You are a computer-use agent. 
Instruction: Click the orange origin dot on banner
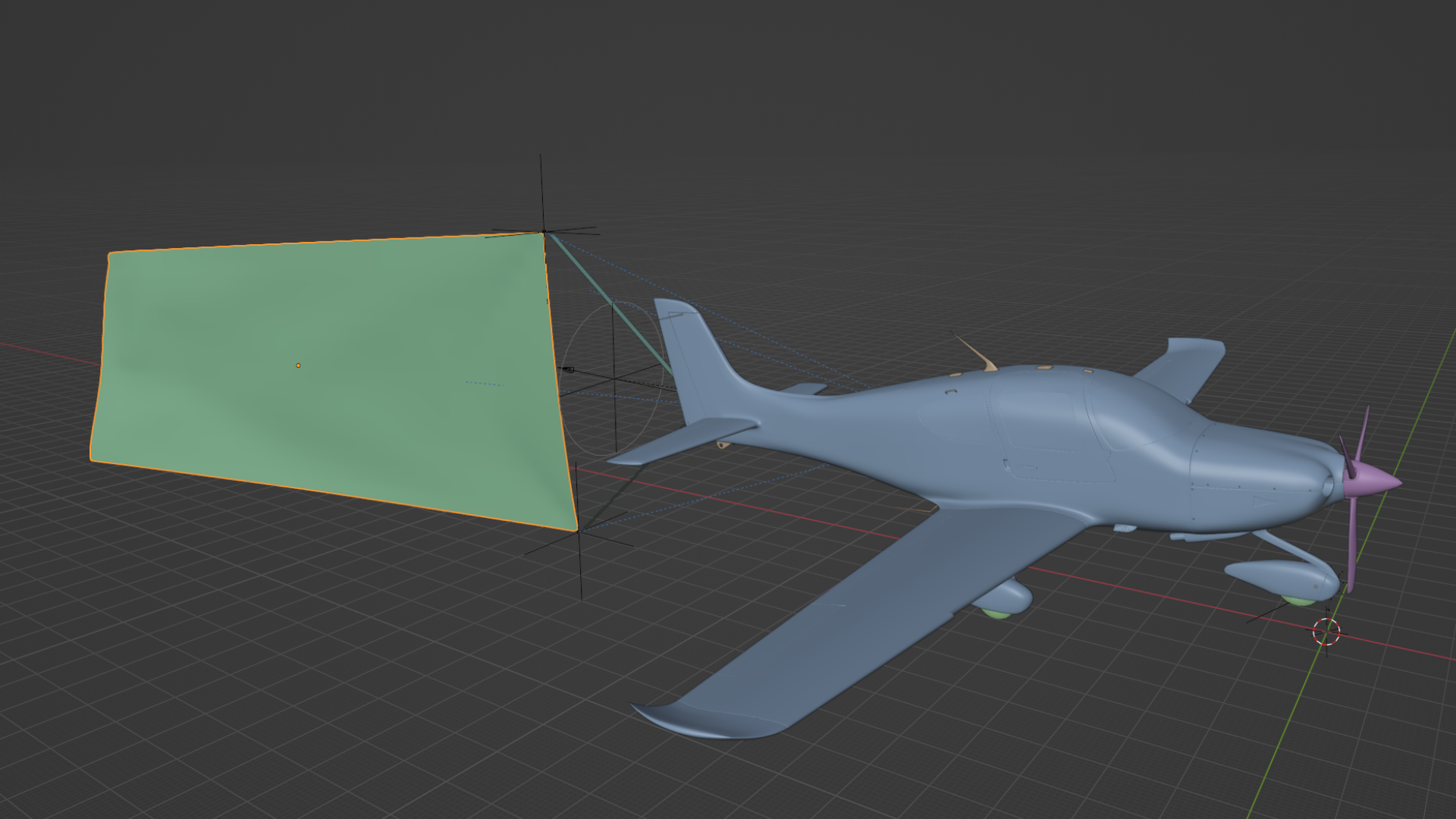coord(298,366)
